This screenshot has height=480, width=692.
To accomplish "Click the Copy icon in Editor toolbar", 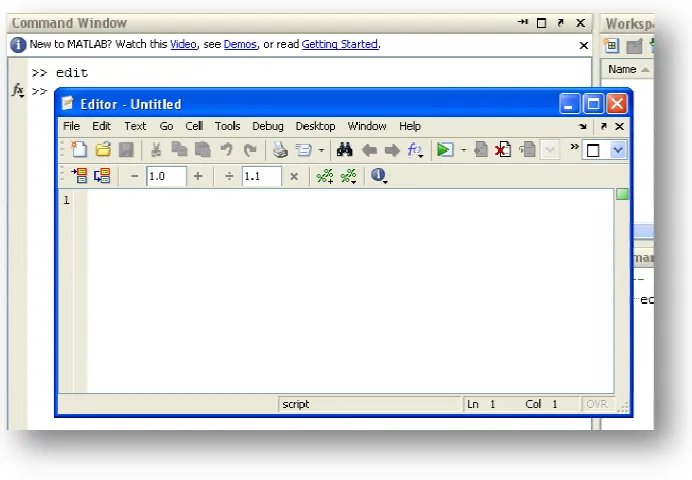I will point(179,150).
